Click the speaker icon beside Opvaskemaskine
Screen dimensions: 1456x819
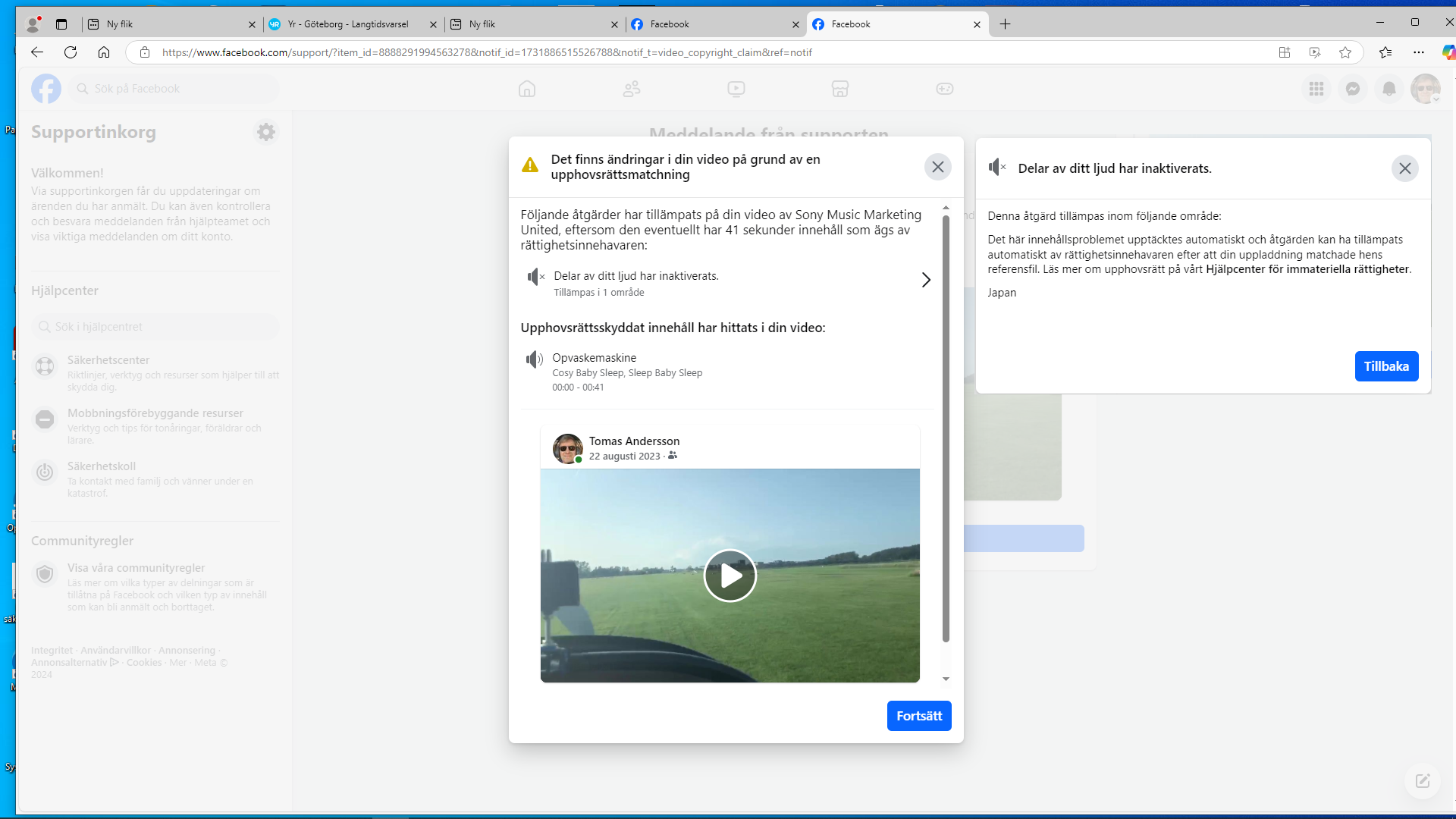(x=535, y=359)
